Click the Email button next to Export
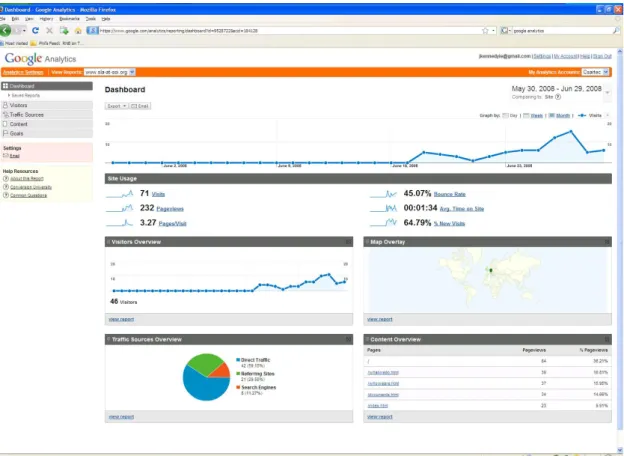Screen dimensions: 624x456 (x=140, y=106)
